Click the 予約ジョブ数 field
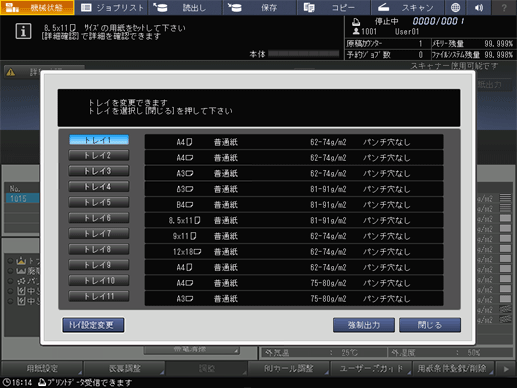Screen dimensions: 517x388 (x=387, y=55)
